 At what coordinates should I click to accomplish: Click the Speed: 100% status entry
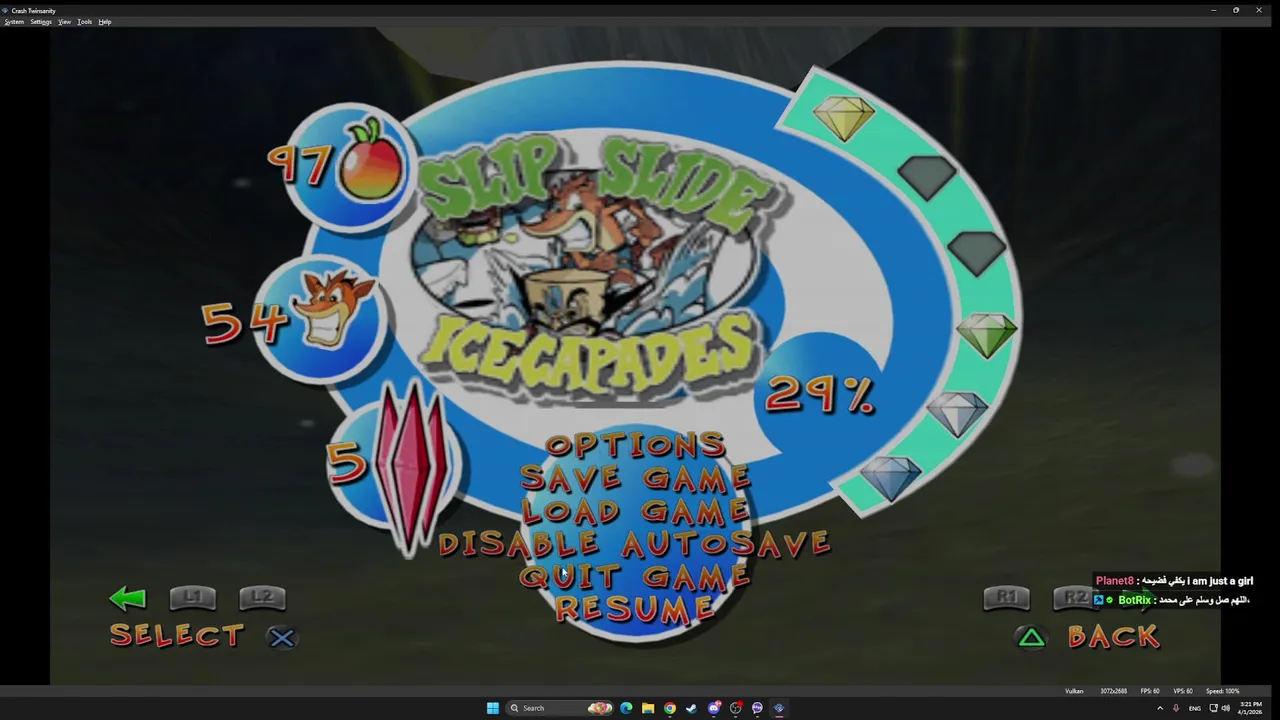click(x=1222, y=691)
